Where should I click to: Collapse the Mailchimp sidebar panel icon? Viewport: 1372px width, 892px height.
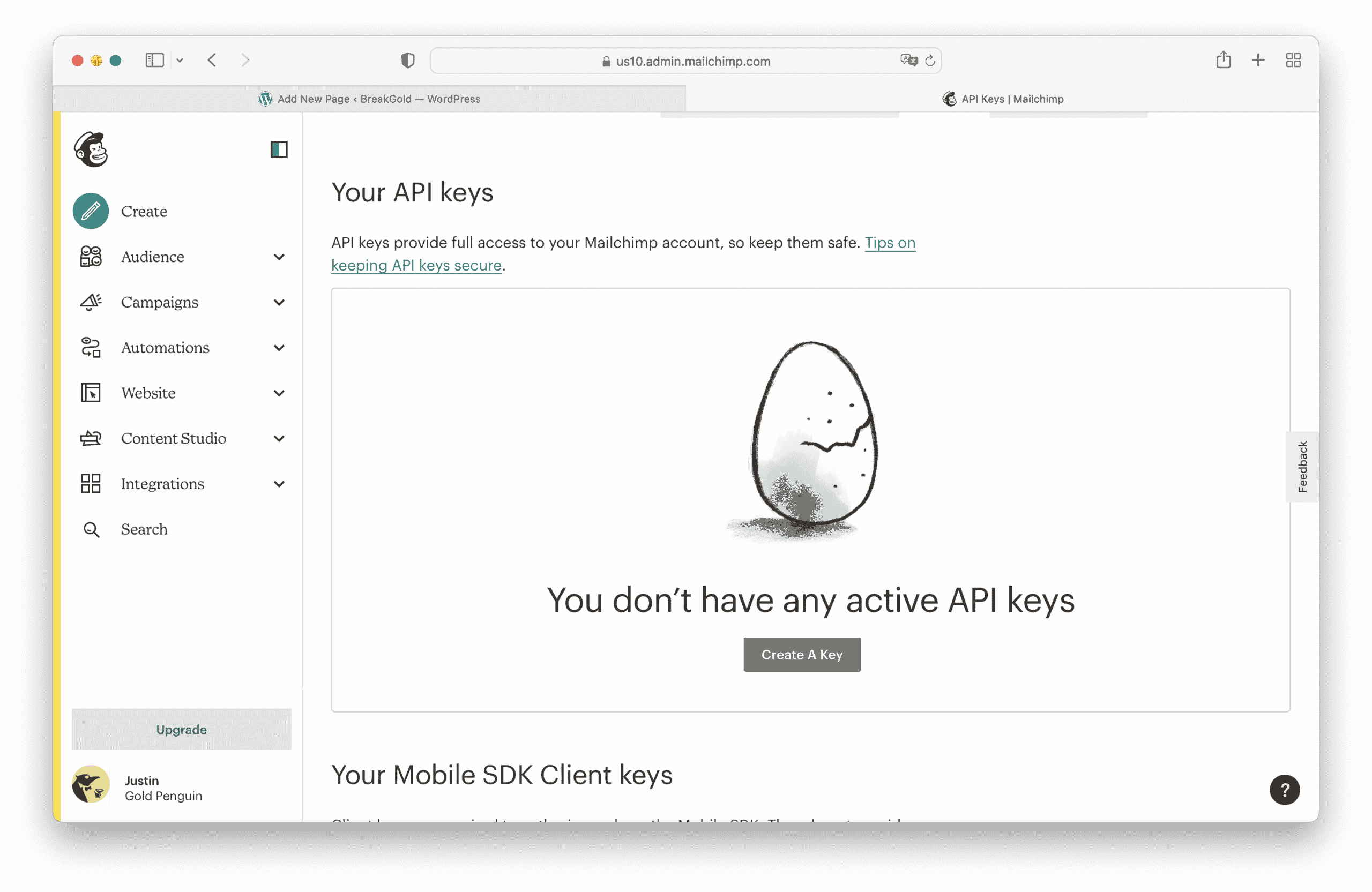tap(279, 149)
